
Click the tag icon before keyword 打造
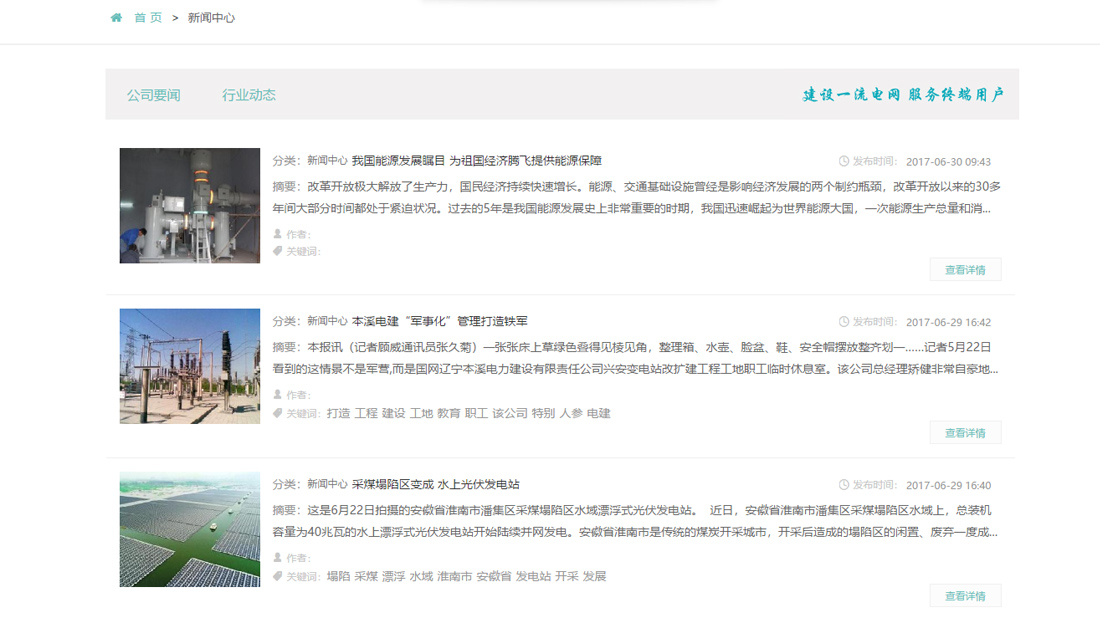pyautogui.click(x=278, y=413)
